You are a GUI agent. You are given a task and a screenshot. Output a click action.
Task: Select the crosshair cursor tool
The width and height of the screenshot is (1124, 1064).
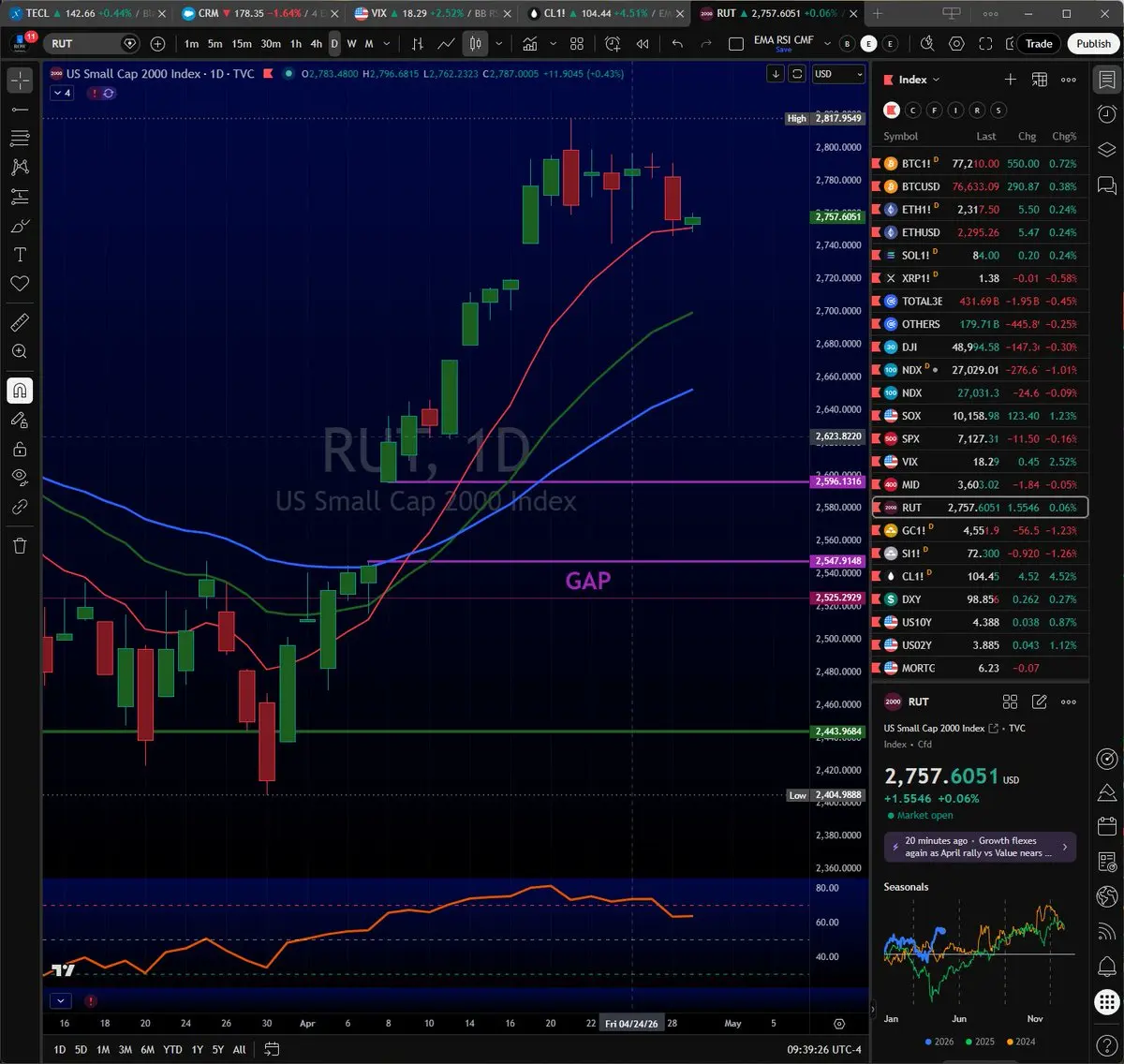20,81
